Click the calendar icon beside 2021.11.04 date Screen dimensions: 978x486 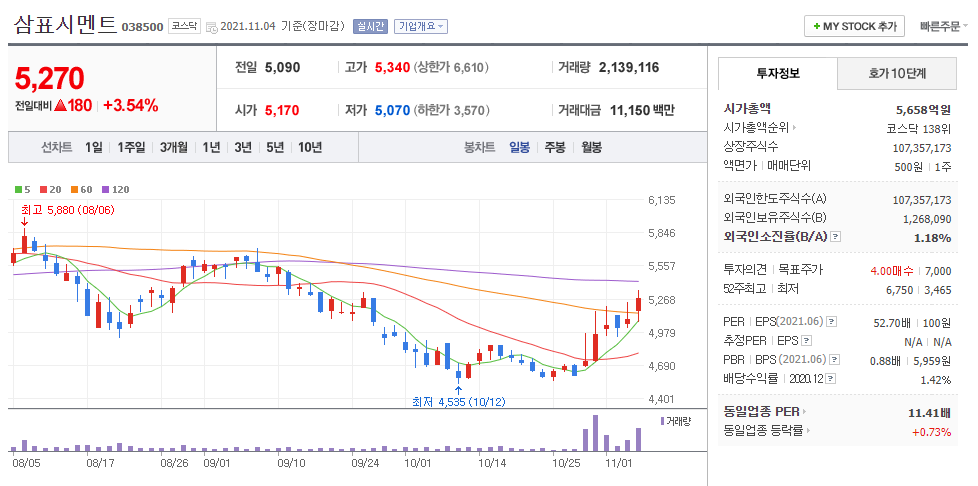click(211, 27)
